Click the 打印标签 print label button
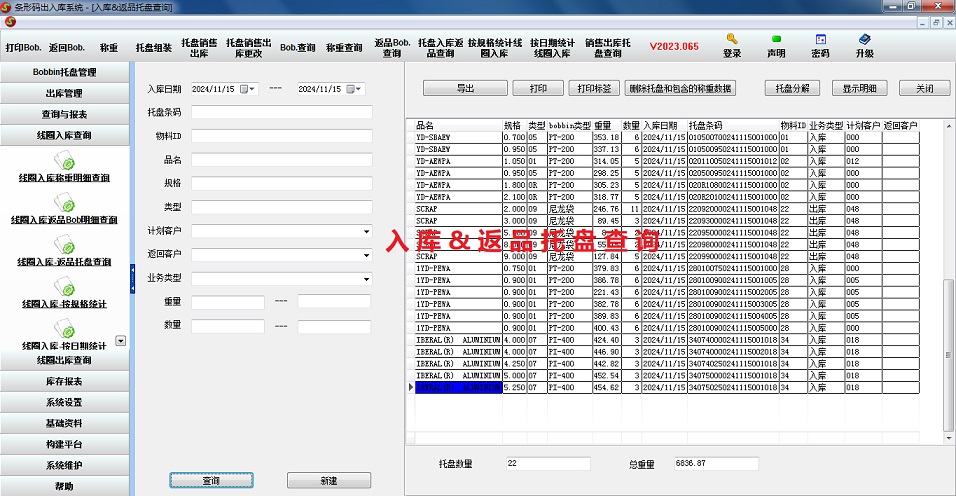The image size is (956, 496). (x=595, y=88)
